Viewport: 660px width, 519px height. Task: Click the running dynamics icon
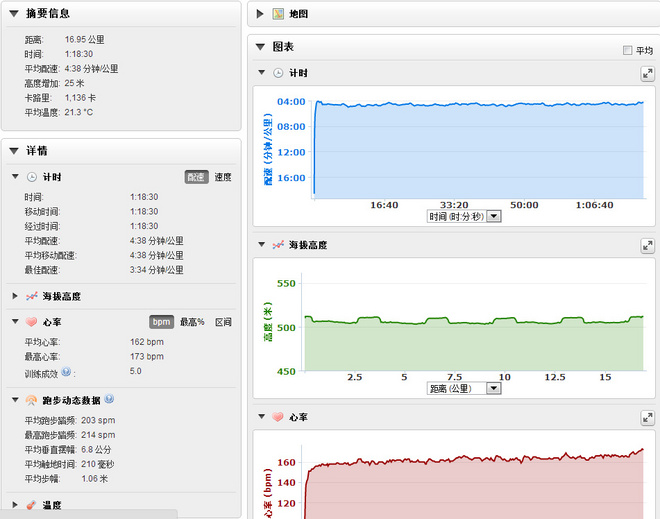click(31, 400)
